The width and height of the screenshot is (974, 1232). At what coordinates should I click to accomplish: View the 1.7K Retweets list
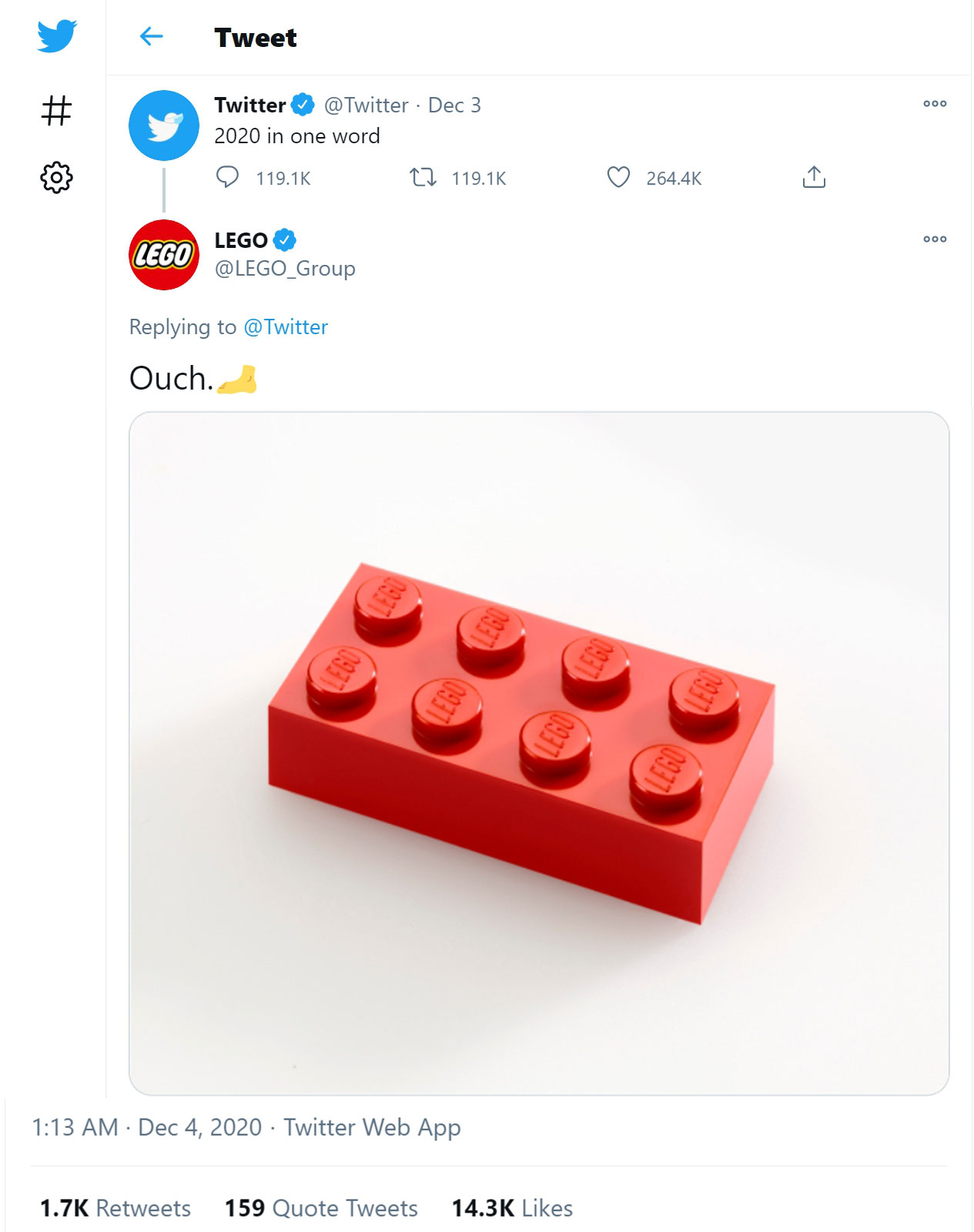(115, 1208)
